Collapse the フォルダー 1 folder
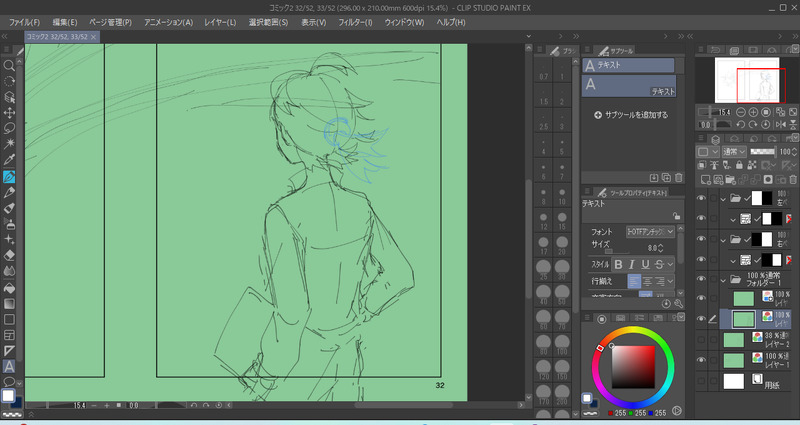This screenshot has height=425, width=800. 723,280
